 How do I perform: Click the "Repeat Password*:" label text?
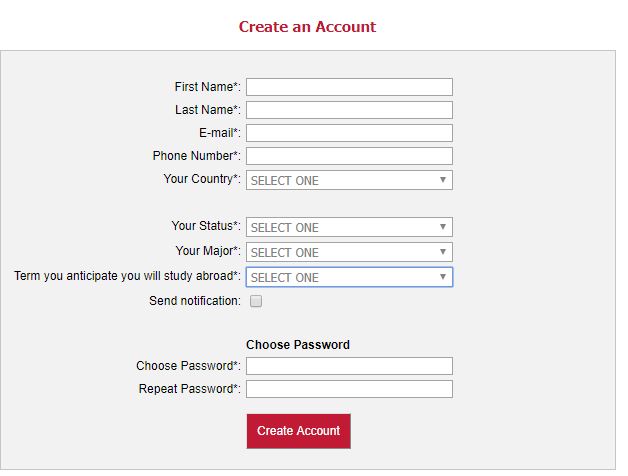[x=189, y=389]
